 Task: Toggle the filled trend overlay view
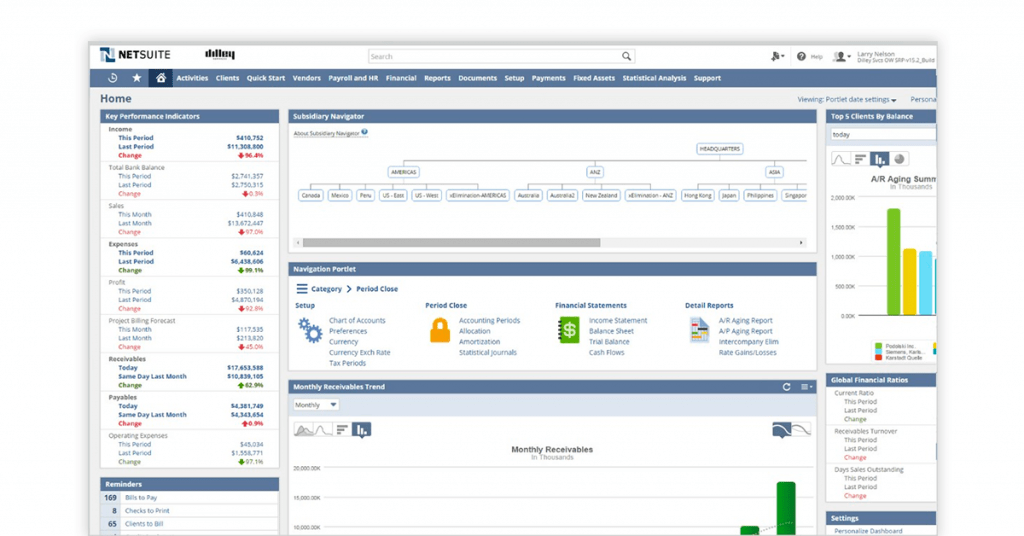coord(781,430)
